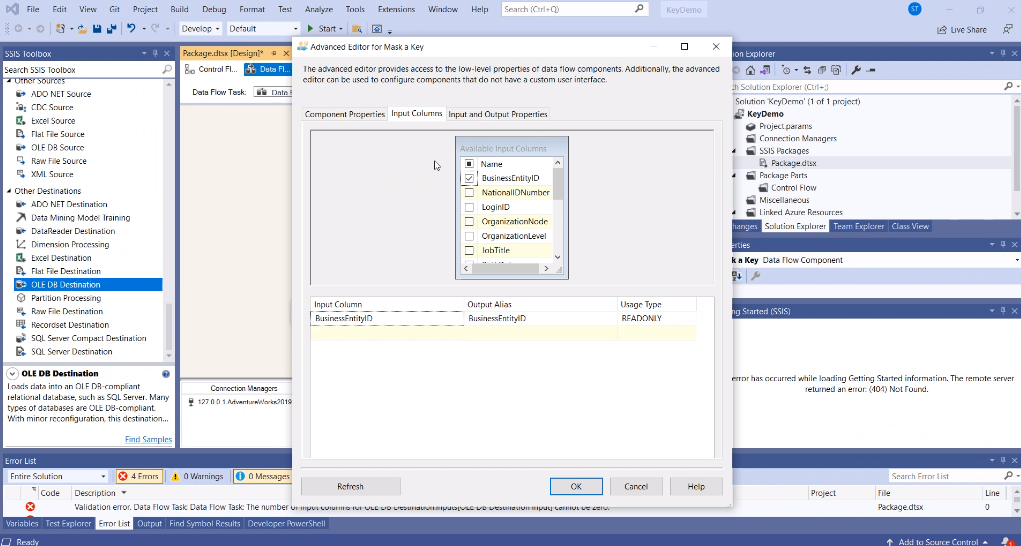The image size is (1021, 546).
Task: Collapse the Other Destinations toolbox group
Action: click(9, 191)
